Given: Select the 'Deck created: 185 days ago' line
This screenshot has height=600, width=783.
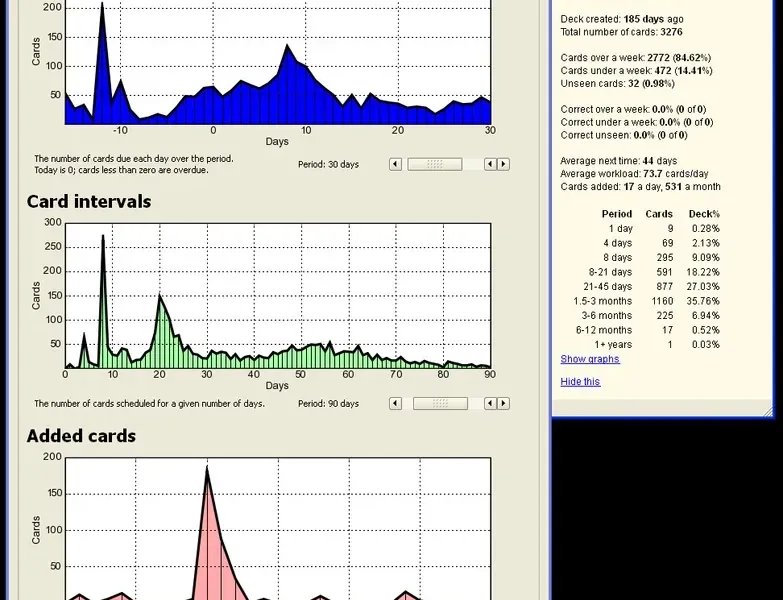Looking at the screenshot, I should (x=622, y=19).
